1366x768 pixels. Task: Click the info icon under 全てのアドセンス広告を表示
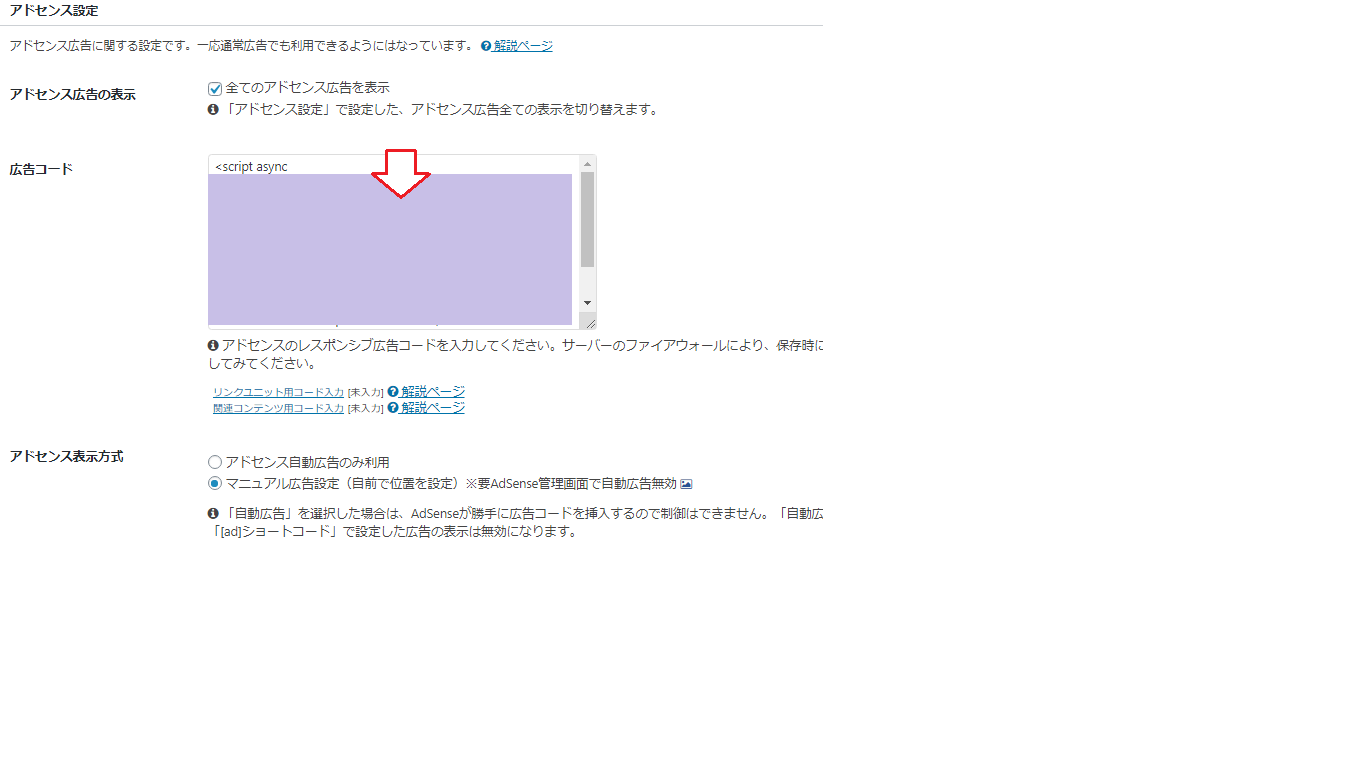point(213,110)
